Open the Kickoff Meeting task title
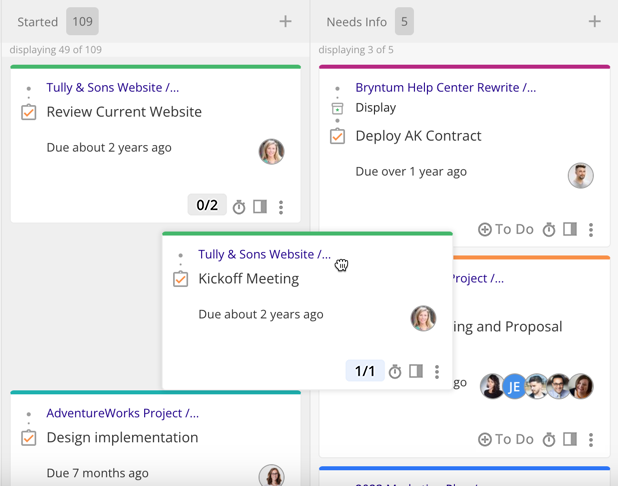Viewport: 618px width, 486px height. [249, 279]
